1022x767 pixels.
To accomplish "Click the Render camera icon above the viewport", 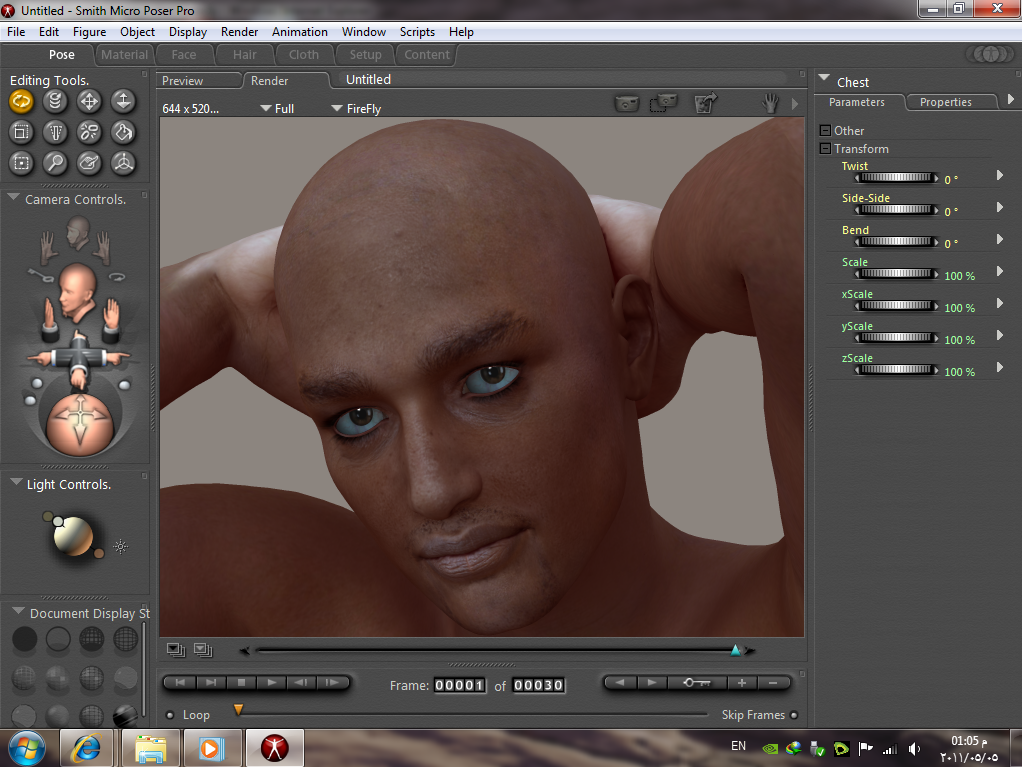I will click(x=627, y=103).
